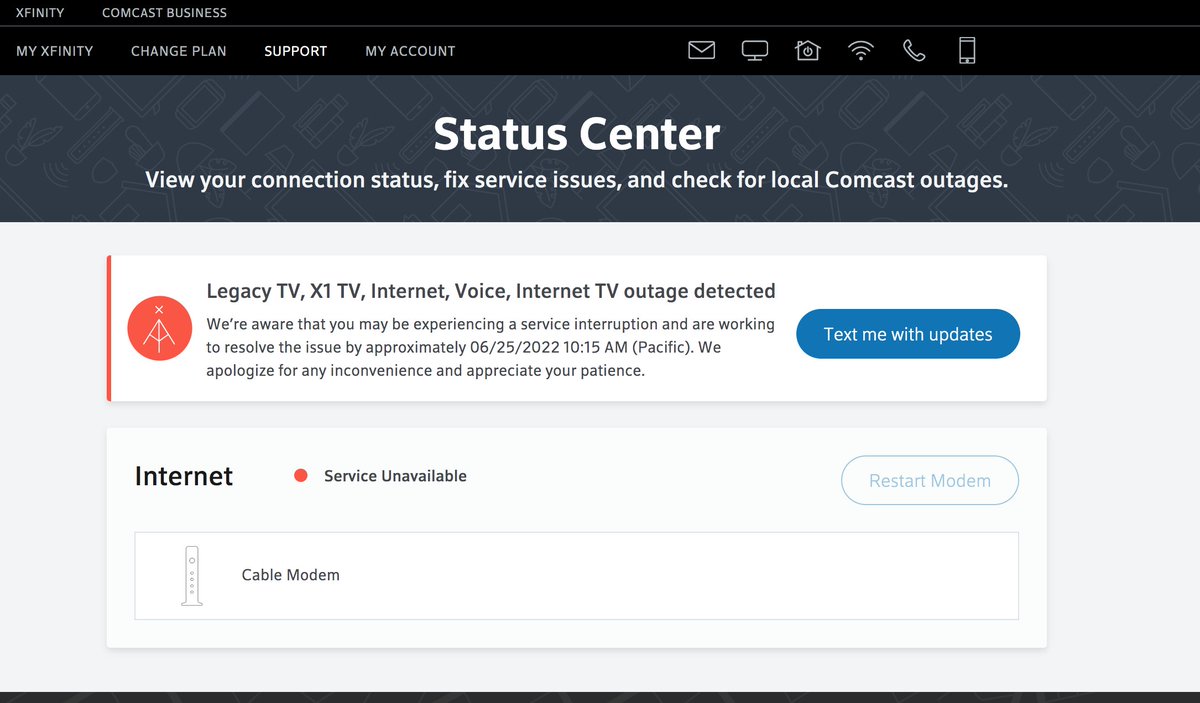Click the Status Center heading
This screenshot has height=703, width=1200.
577,134
